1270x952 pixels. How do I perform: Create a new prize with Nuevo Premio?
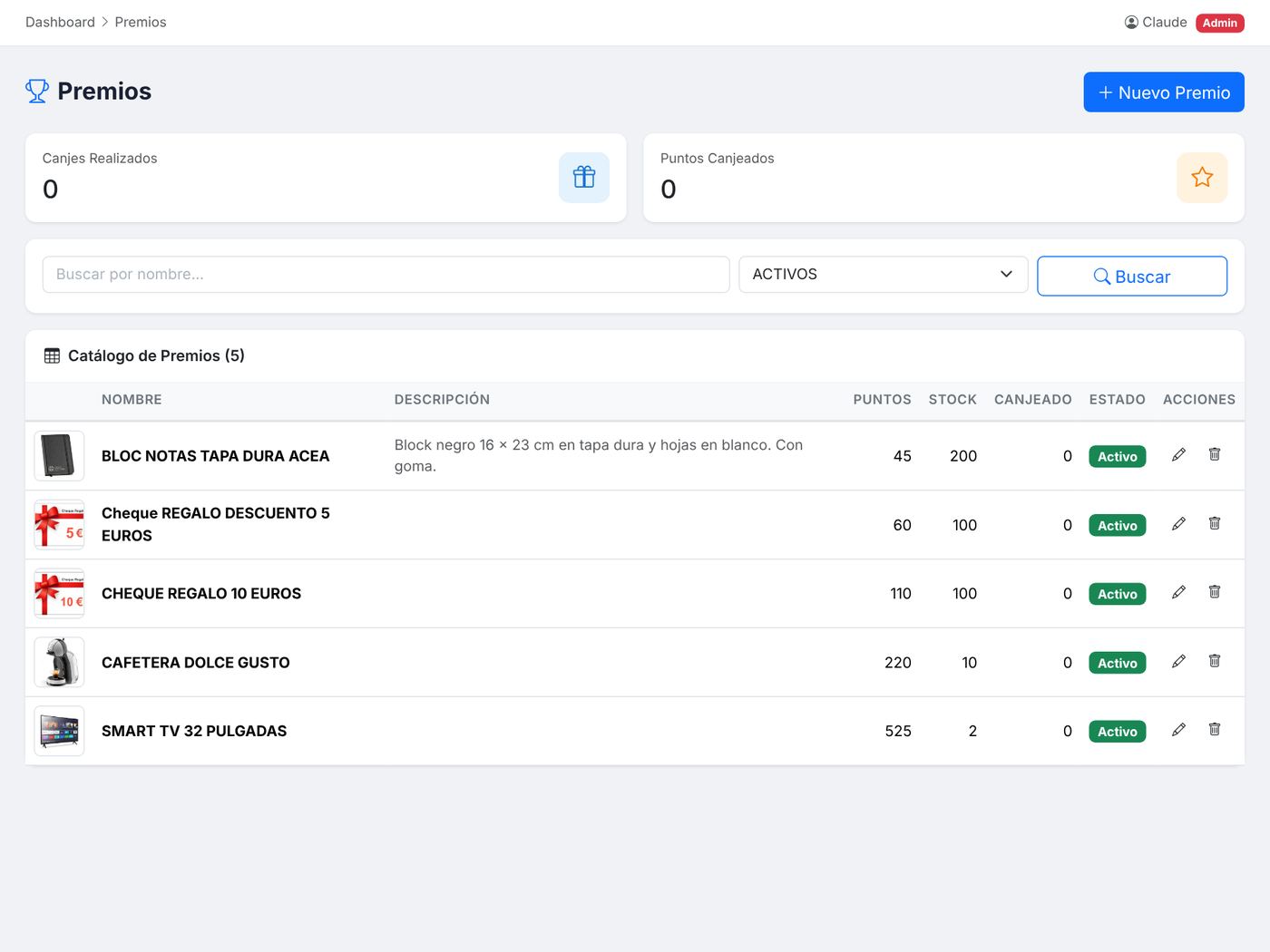click(x=1164, y=92)
